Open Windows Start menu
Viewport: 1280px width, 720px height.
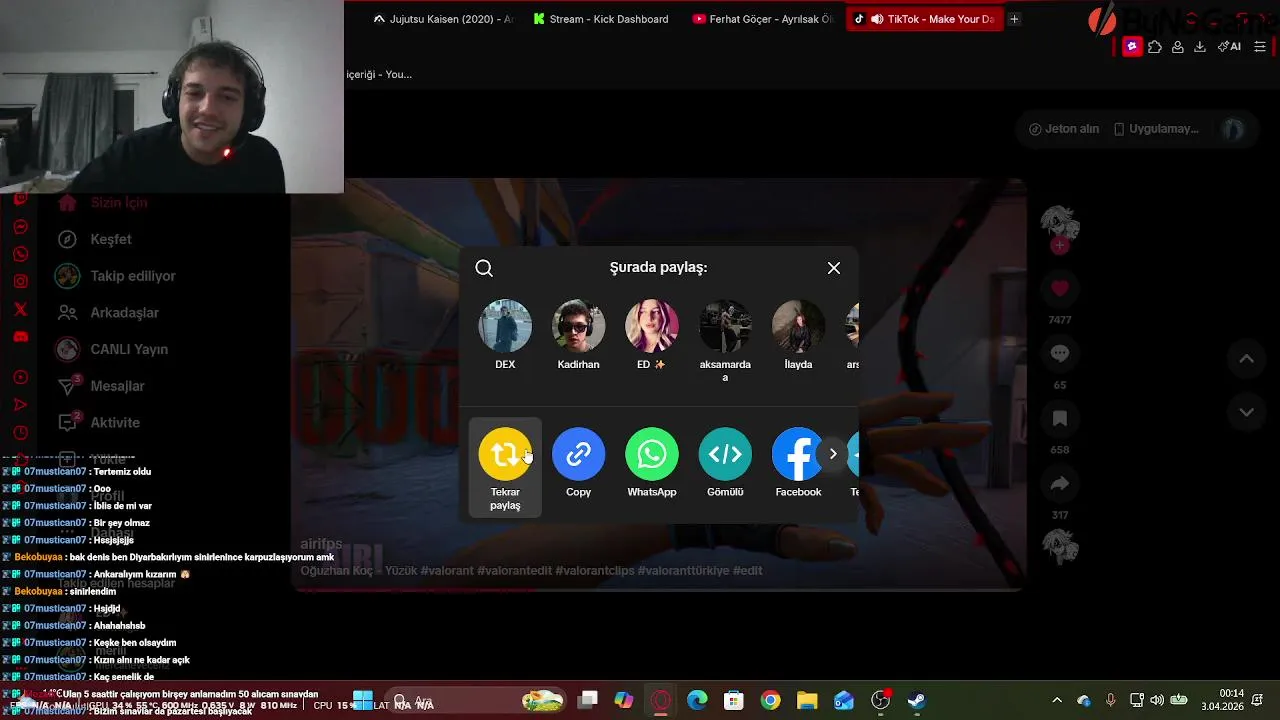(x=363, y=701)
